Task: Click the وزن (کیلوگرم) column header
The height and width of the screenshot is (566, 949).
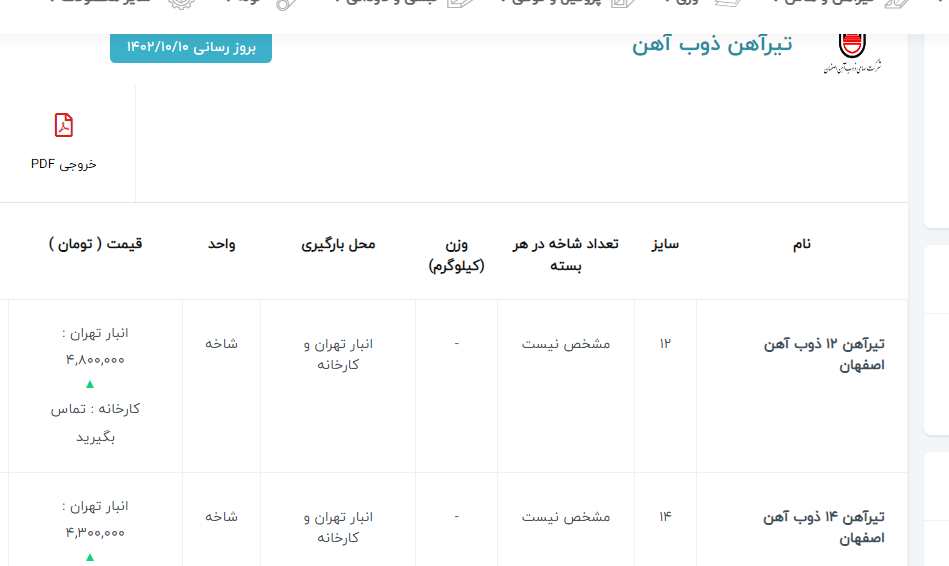Action: tap(456, 254)
